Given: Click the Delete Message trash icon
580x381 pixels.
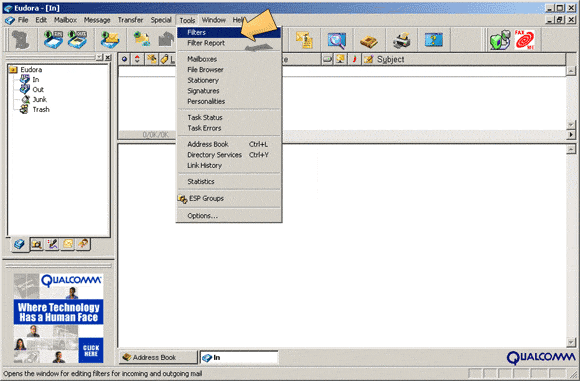Looking at the screenshot, I should (20, 40).
